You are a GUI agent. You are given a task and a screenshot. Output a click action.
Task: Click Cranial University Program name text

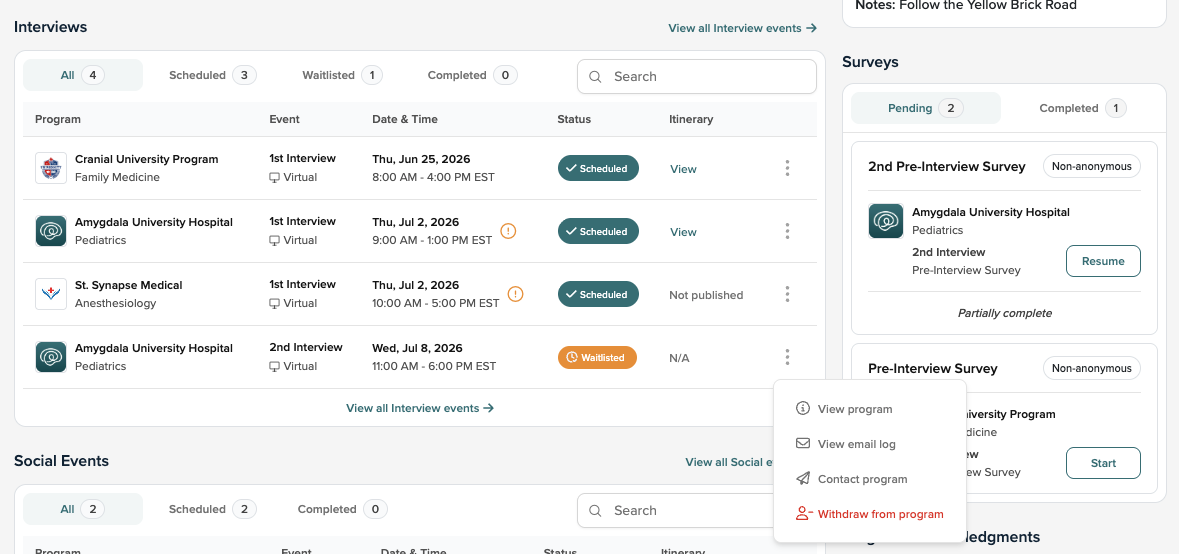tap(147, 159)
